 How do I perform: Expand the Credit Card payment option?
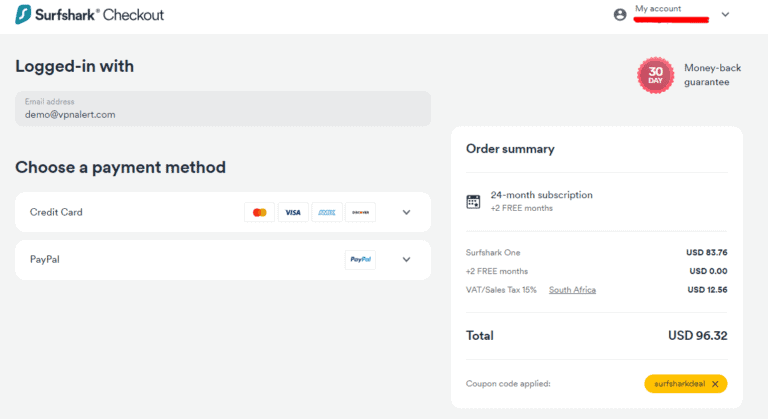[406, 212]
